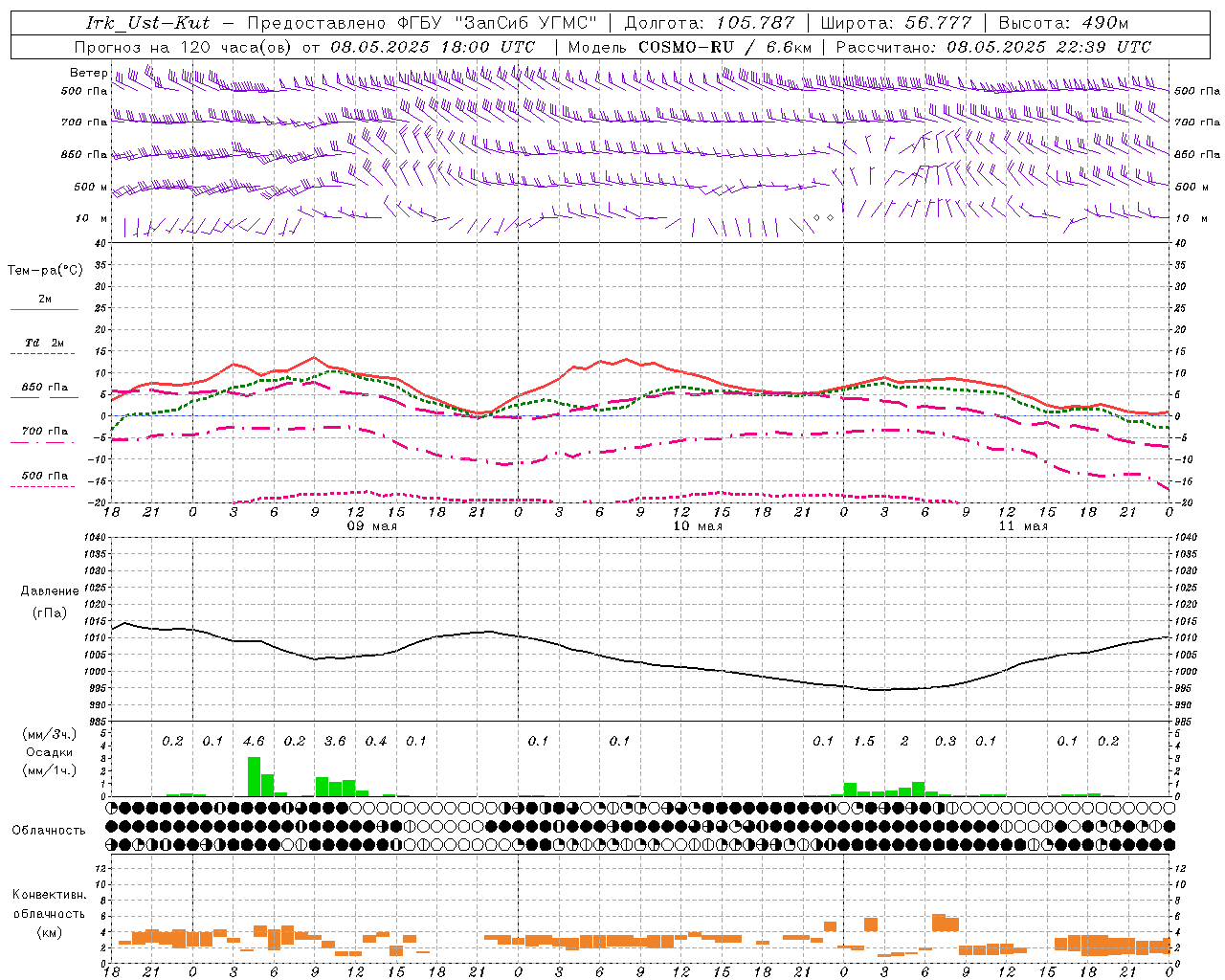1225x980 pixels.
Task: Click the red solid '2м' legend line
Action: tap(44, 309)
